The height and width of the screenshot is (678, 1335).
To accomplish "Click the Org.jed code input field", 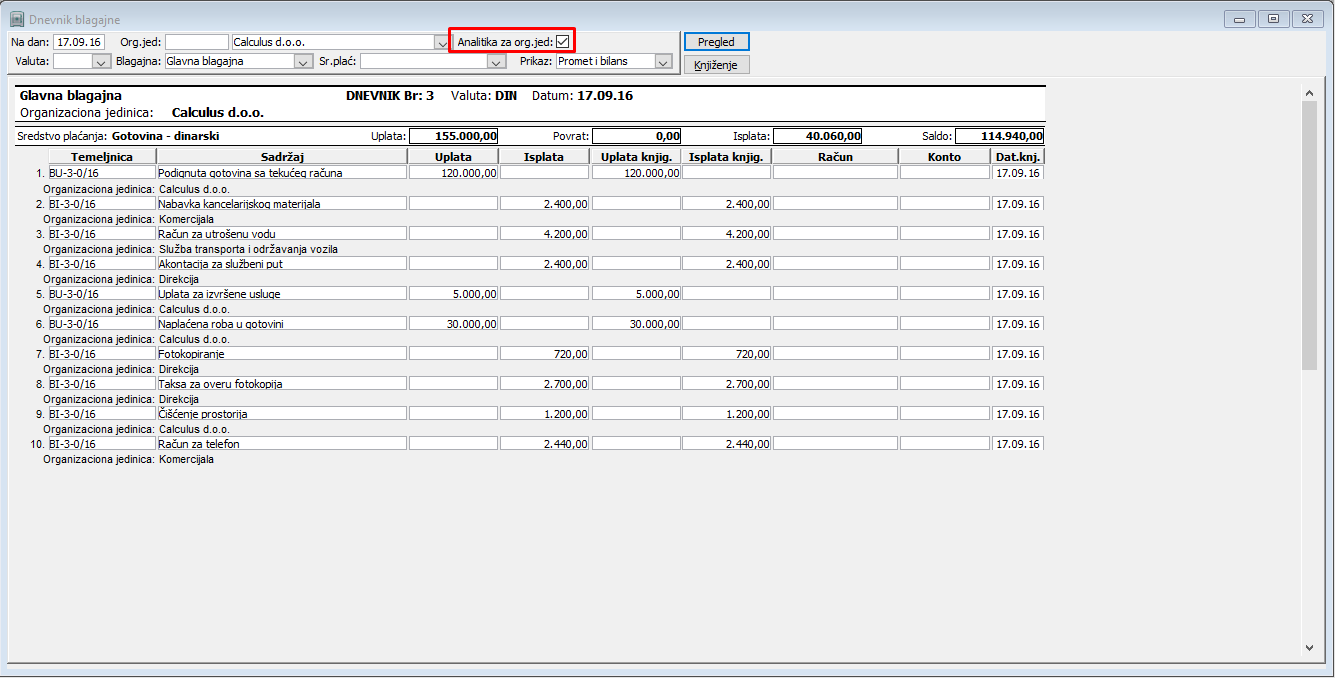I will (x=197, y=42).
